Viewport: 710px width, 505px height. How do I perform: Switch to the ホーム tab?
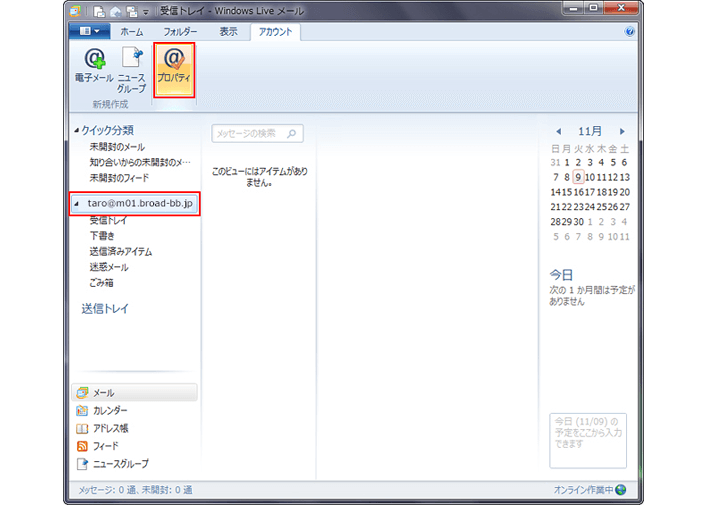point(131,32)
